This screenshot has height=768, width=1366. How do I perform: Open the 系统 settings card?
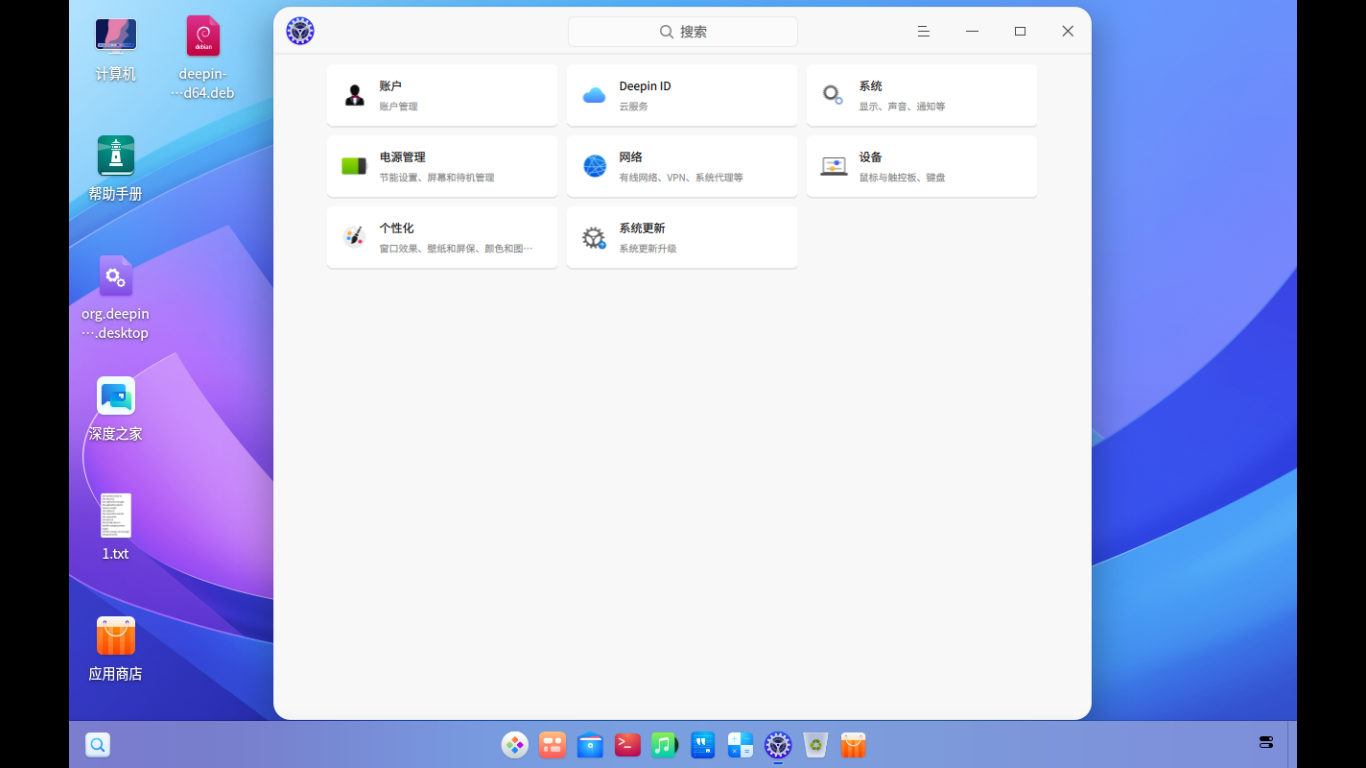922,96
